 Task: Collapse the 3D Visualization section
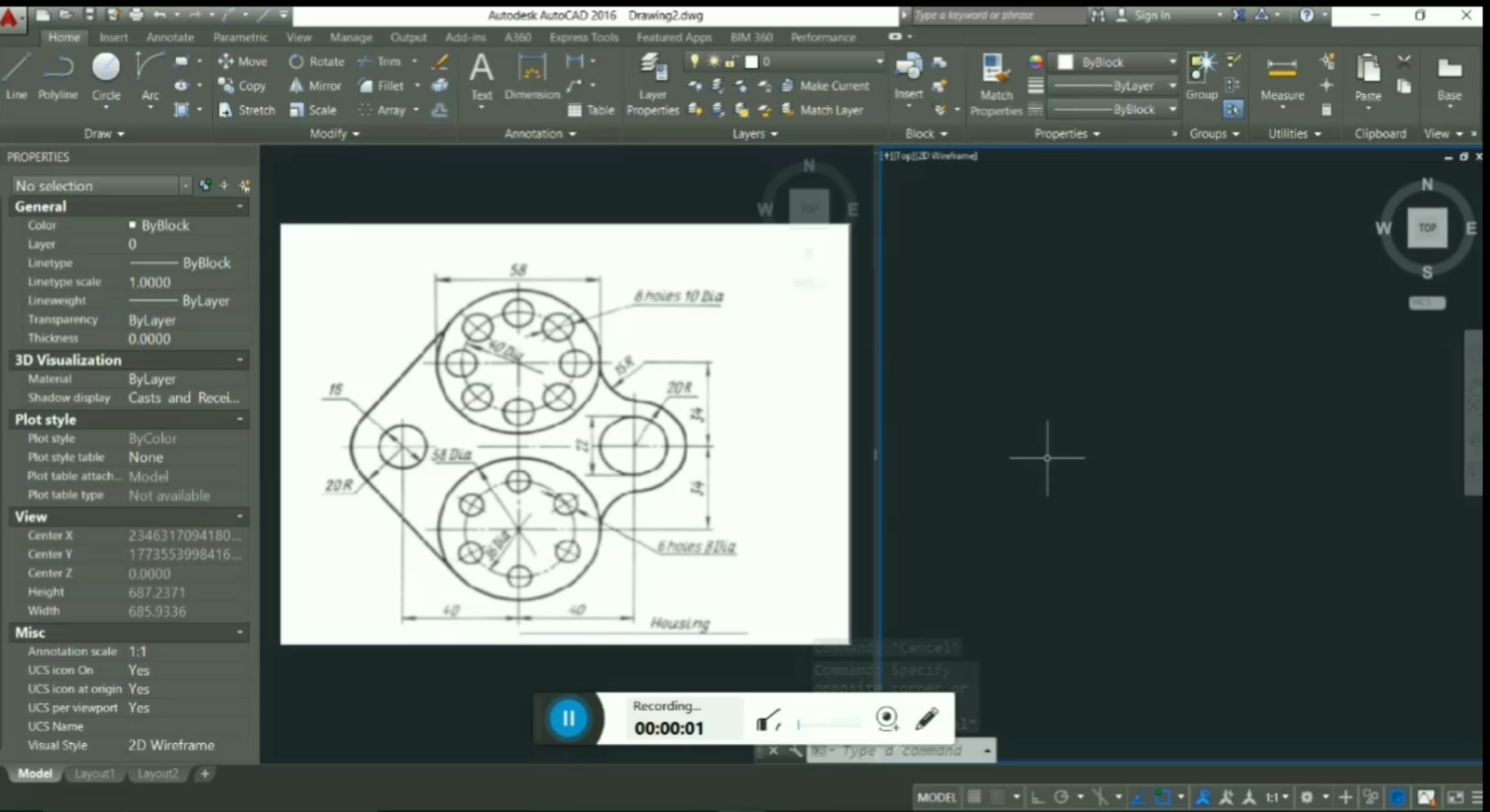point(240,359)
